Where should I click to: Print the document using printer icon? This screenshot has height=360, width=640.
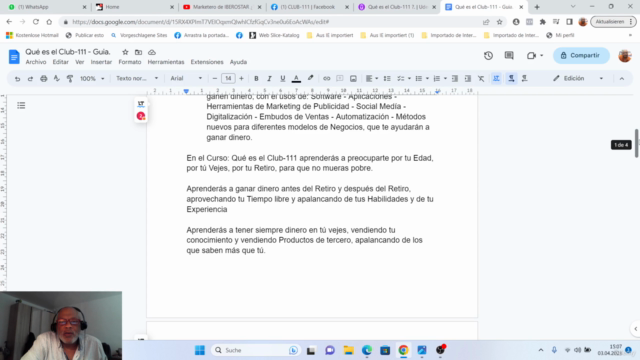(44, 78)
